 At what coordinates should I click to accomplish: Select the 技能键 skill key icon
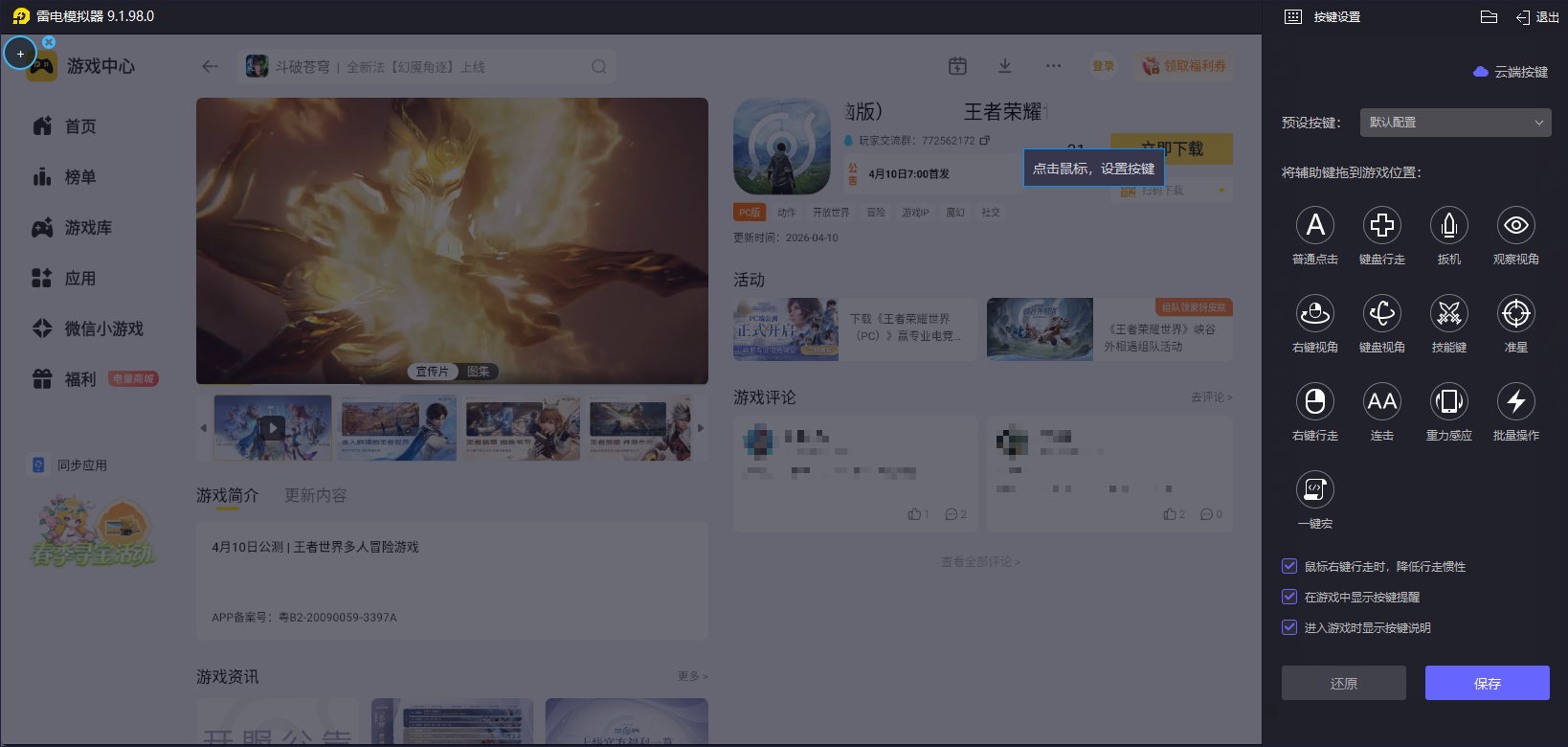pyautogui.click(x=1449, y=313)
